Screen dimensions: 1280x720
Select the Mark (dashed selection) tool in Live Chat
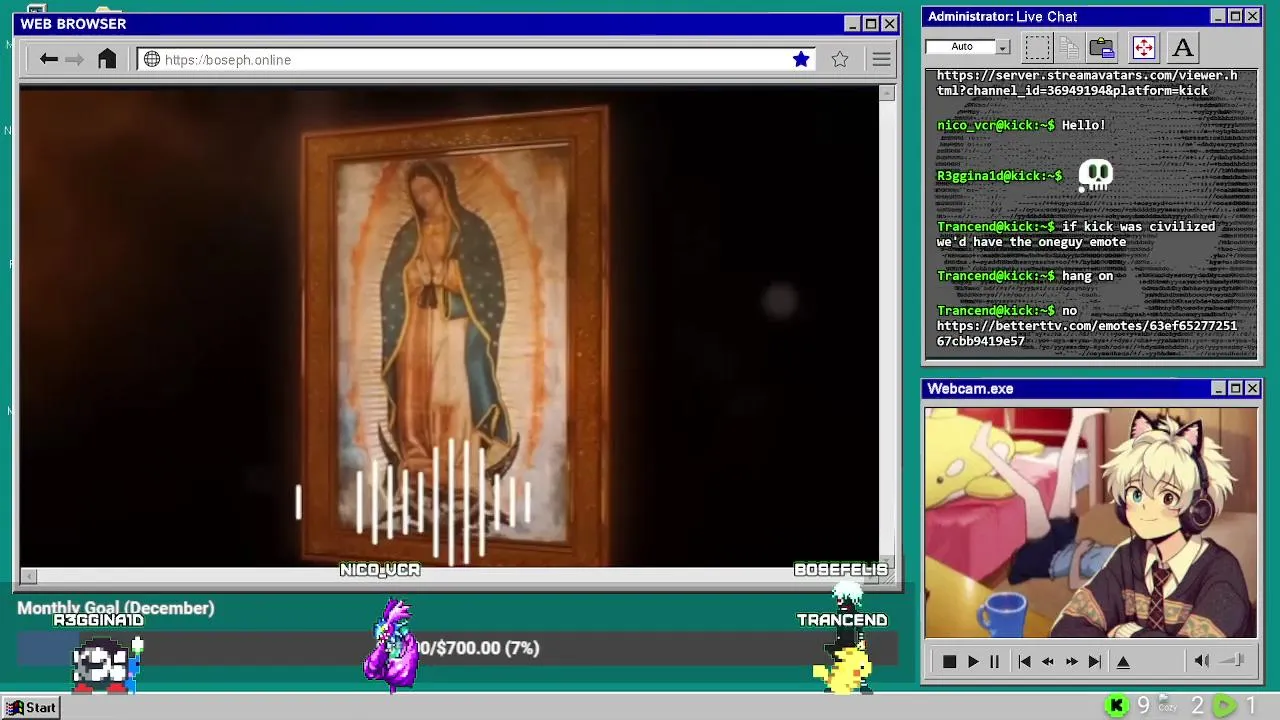(x=1038, y=47)
